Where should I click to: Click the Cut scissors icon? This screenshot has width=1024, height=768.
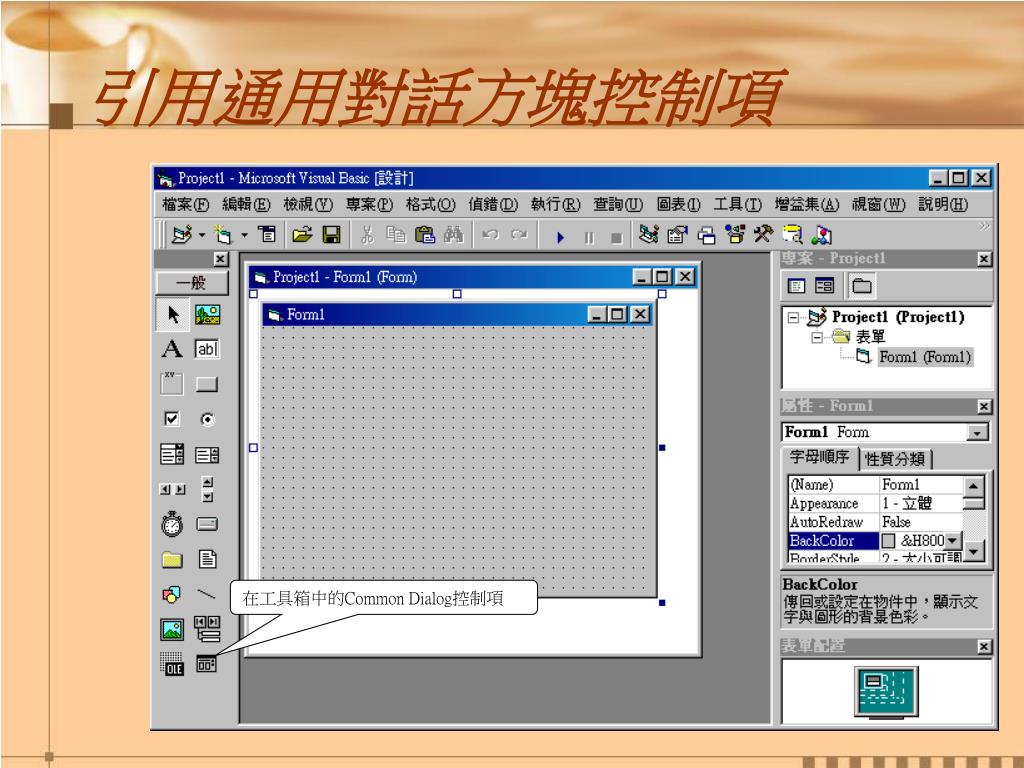(x=367, y=235)
